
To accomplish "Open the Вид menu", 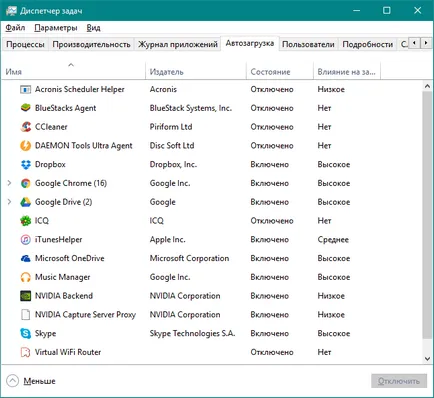I will coord(93,28).
